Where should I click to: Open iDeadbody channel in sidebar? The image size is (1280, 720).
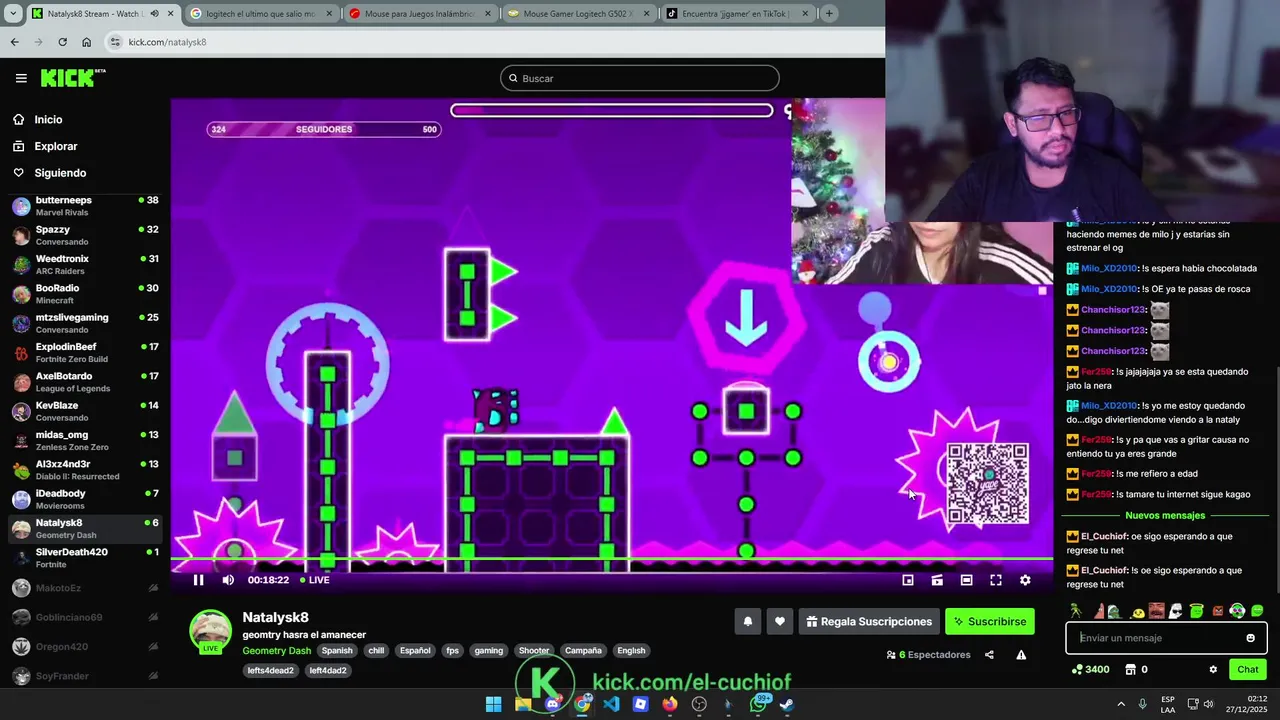[x=85, y=499]
